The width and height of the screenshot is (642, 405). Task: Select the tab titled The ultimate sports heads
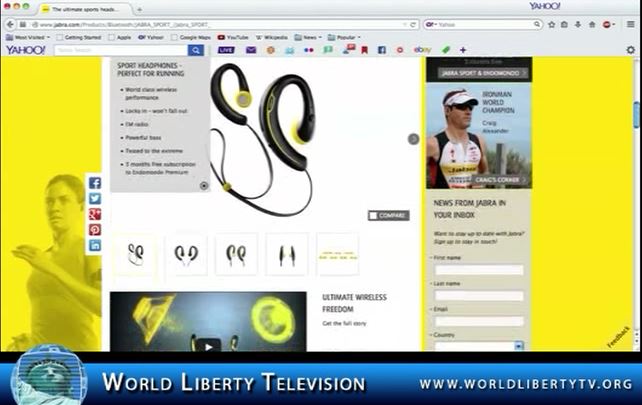tap(84, 9)
